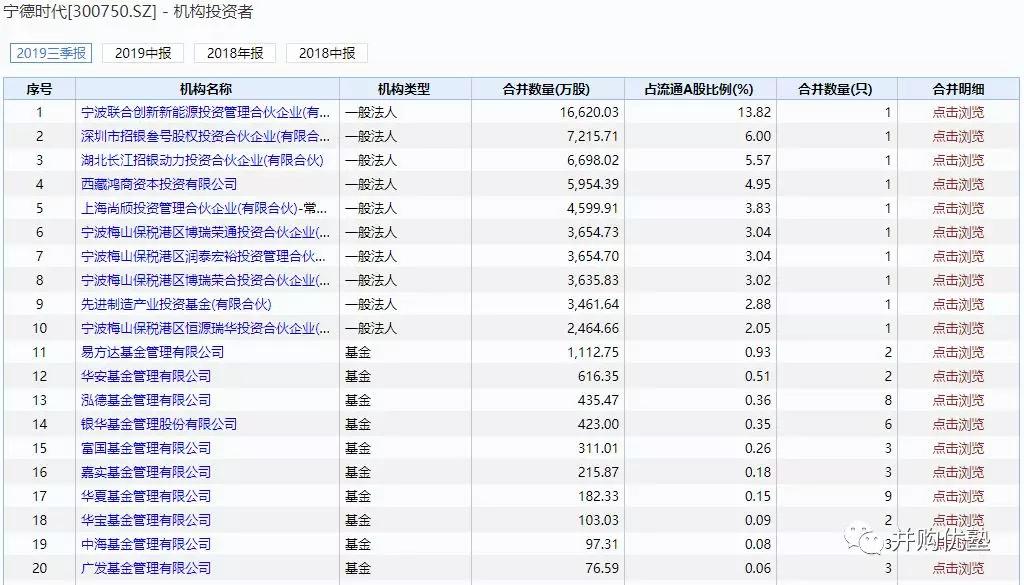Click 点击浏览 for 华安基金 row
The image size is (1024, 585).
[957, 376]
